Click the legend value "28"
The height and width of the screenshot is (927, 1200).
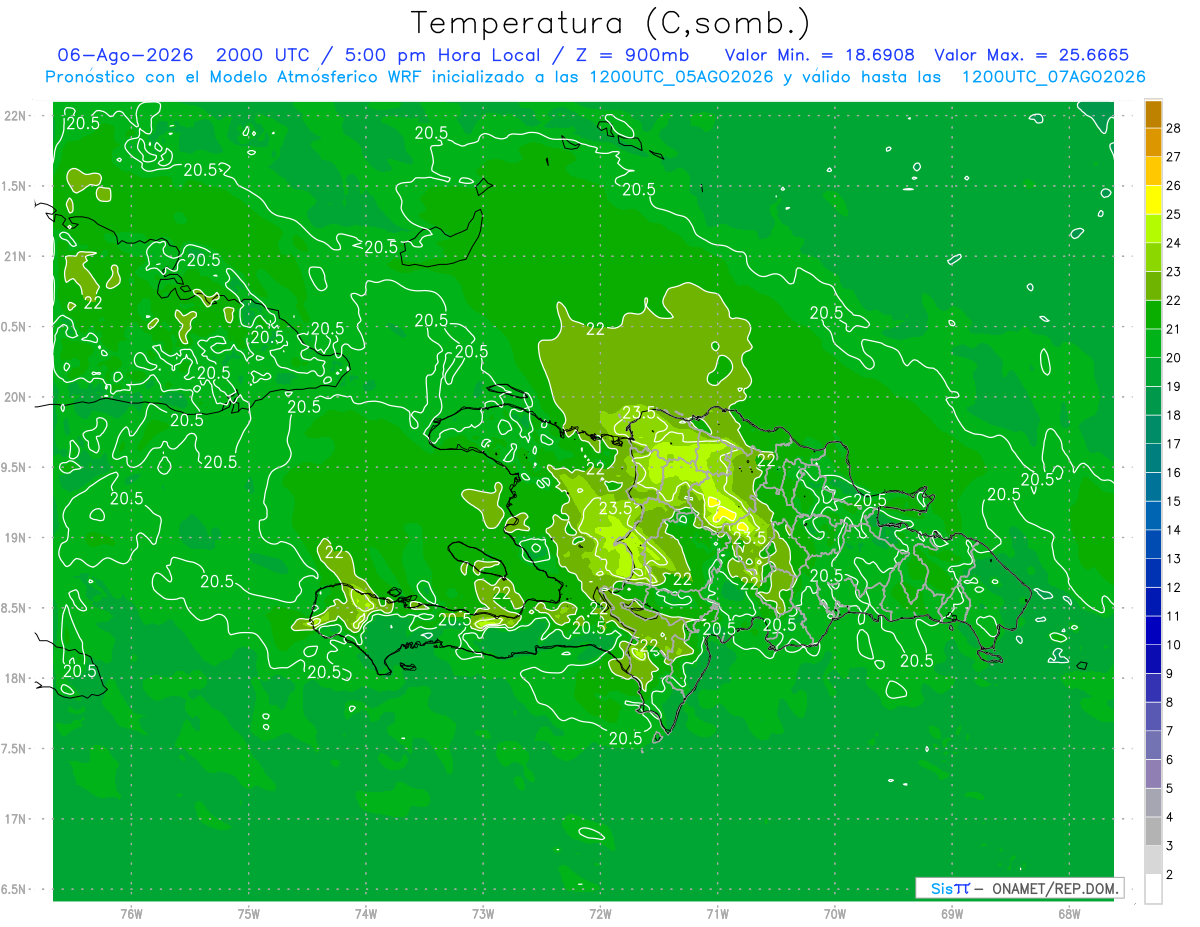[x=1173, y=127]
